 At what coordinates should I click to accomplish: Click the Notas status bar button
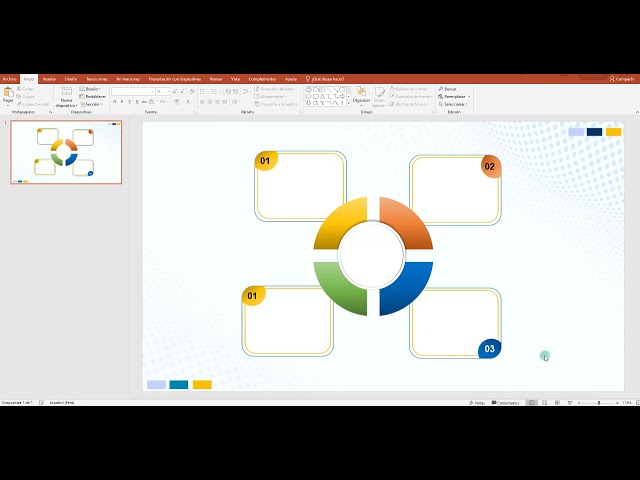pyautogui.click(x=477, y=402)
